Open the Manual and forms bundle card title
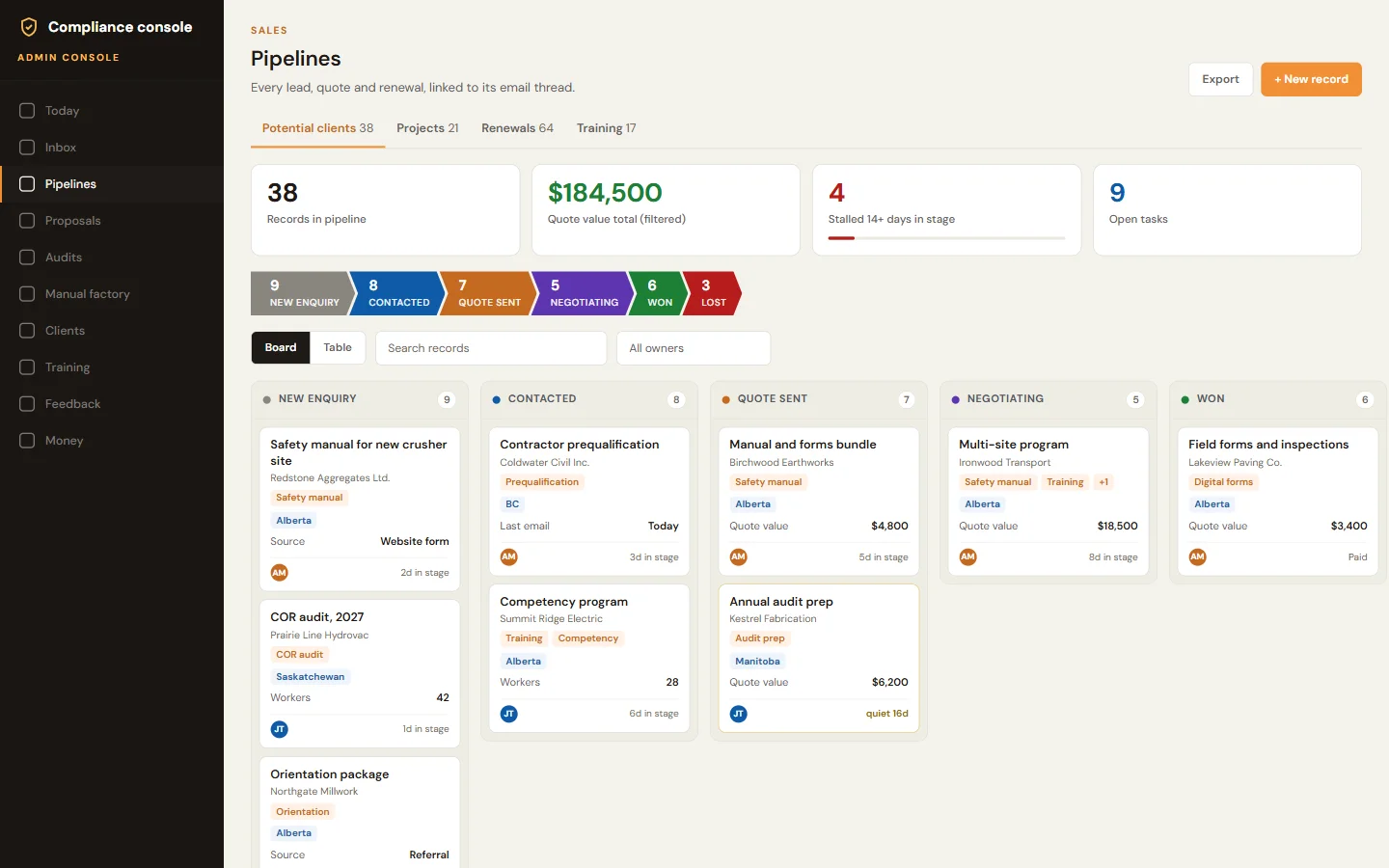This screenshot has width=1389, height=868. (803, 445)
